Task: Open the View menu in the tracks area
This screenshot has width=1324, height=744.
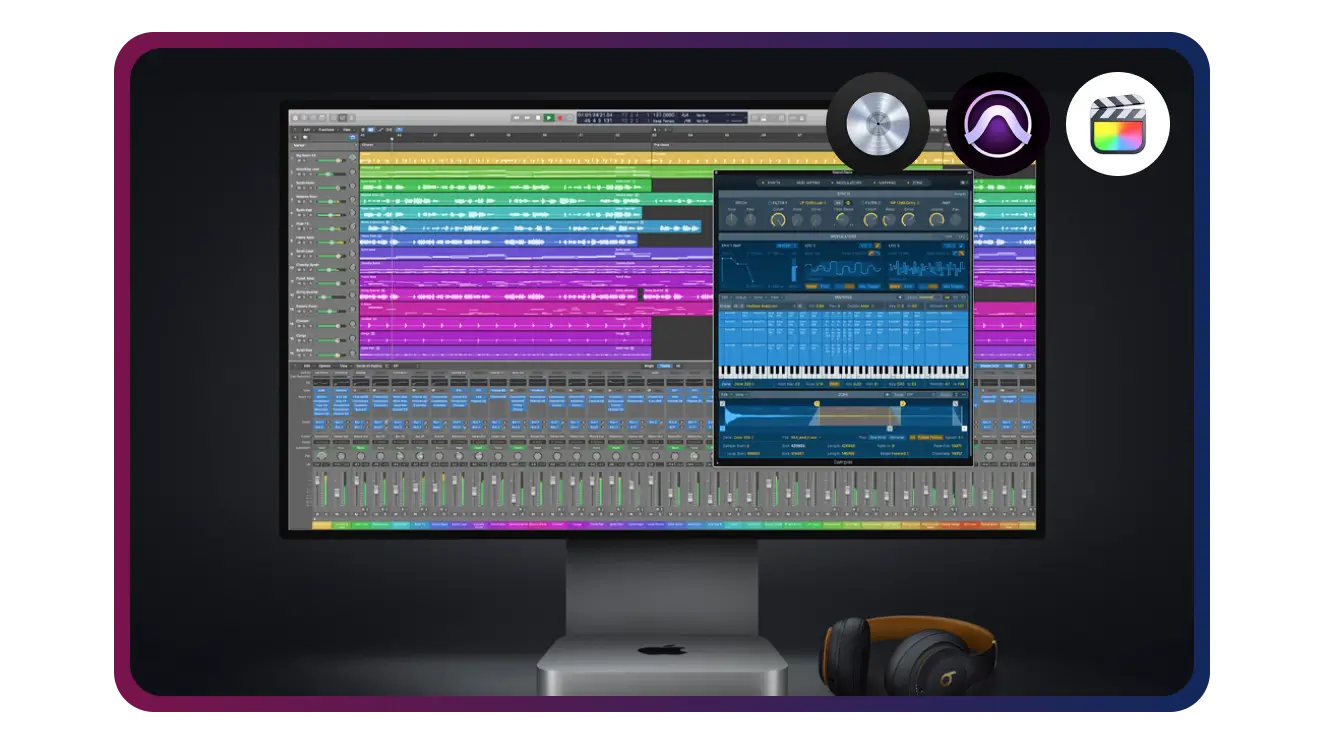Action: coord(346,130)
